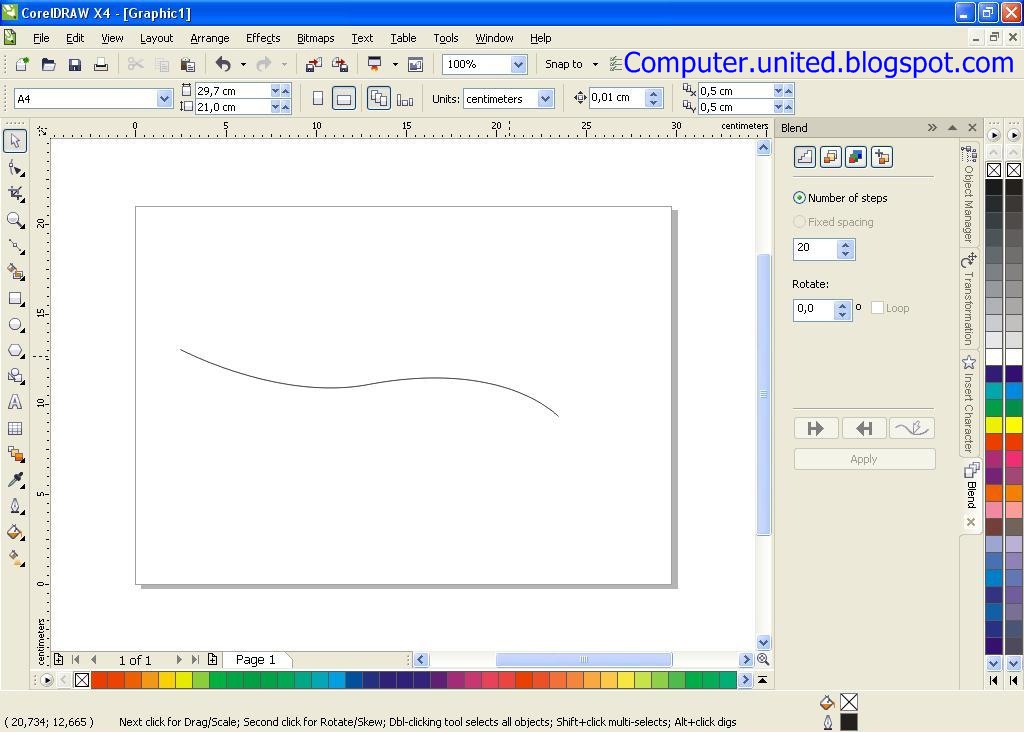This screenshot has height=732, width=1024.
Task: Select the Interactive Blend tool
Action: (15, 455)
